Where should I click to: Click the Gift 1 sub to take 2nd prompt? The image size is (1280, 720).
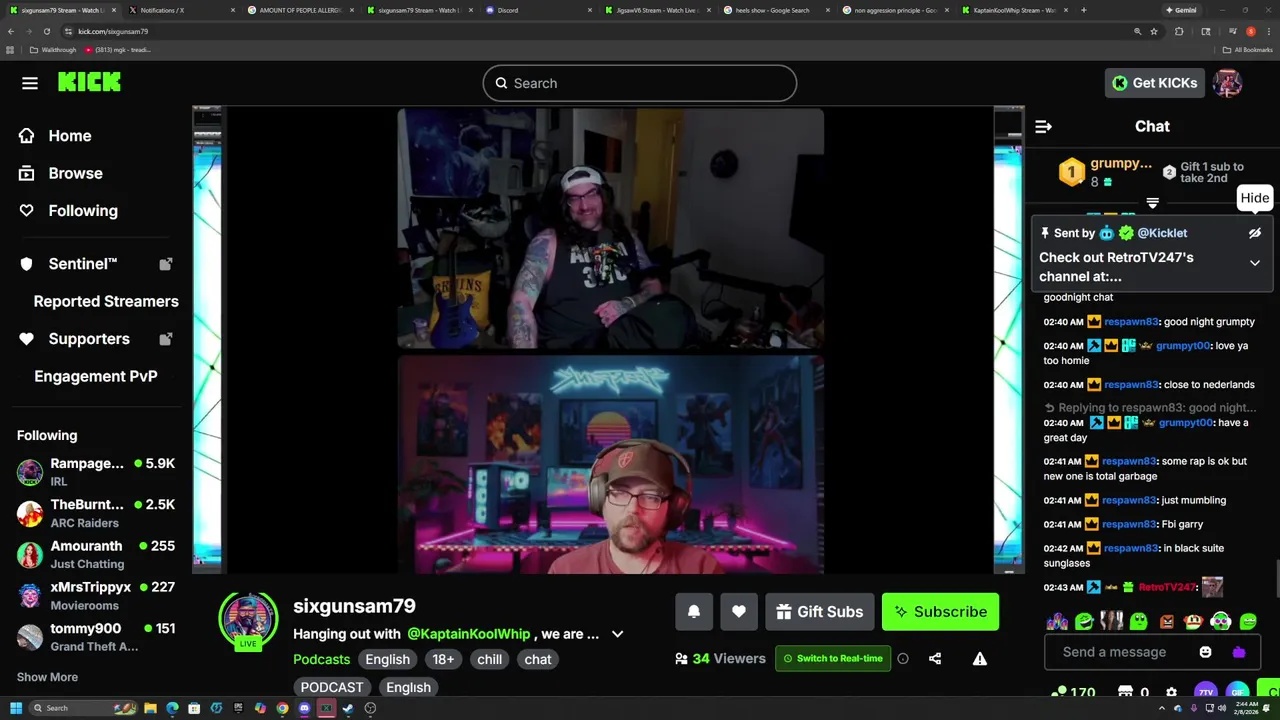(x=1204, y=173)
